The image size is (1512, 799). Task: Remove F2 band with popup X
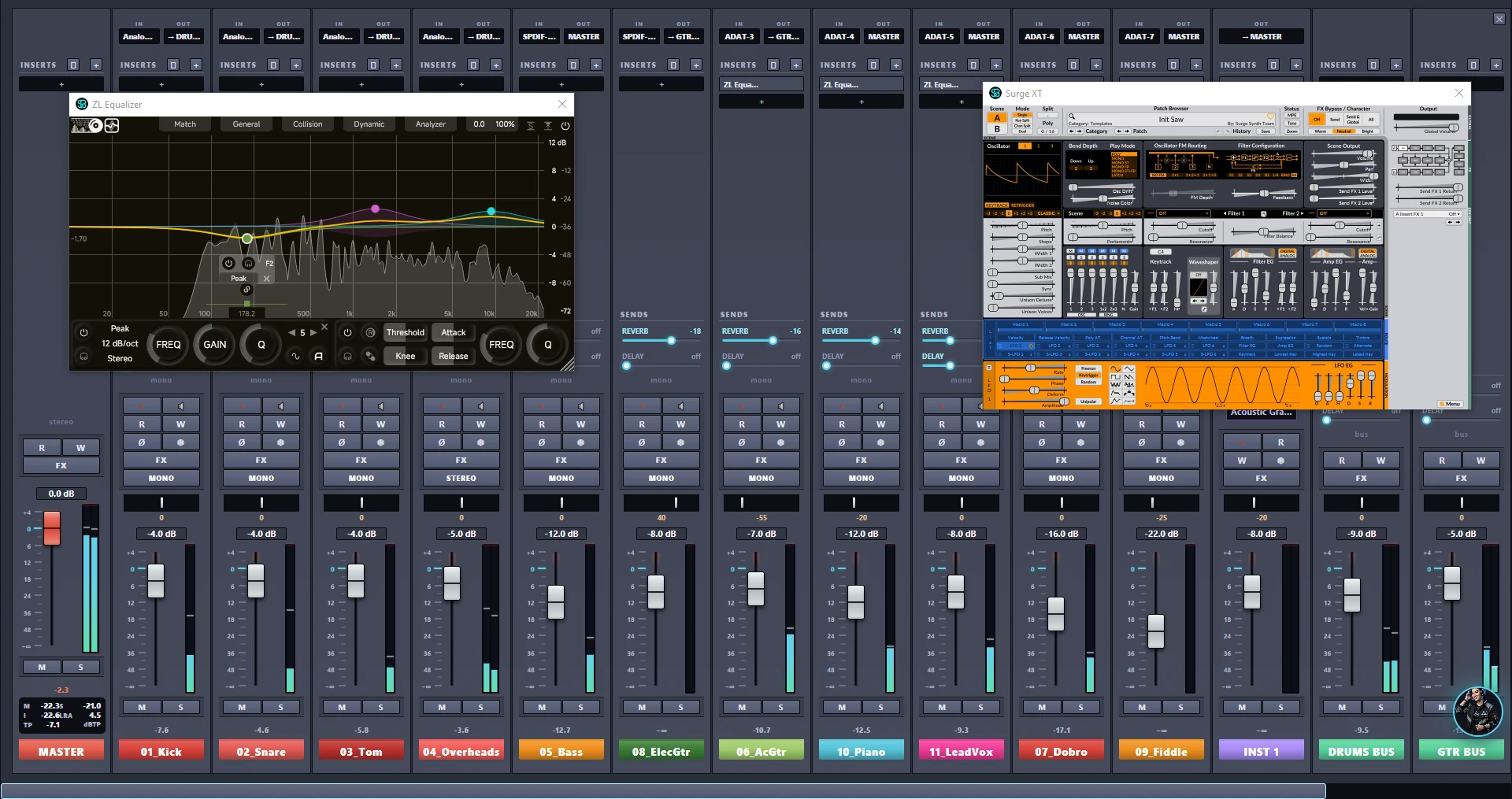coord(266,279)
